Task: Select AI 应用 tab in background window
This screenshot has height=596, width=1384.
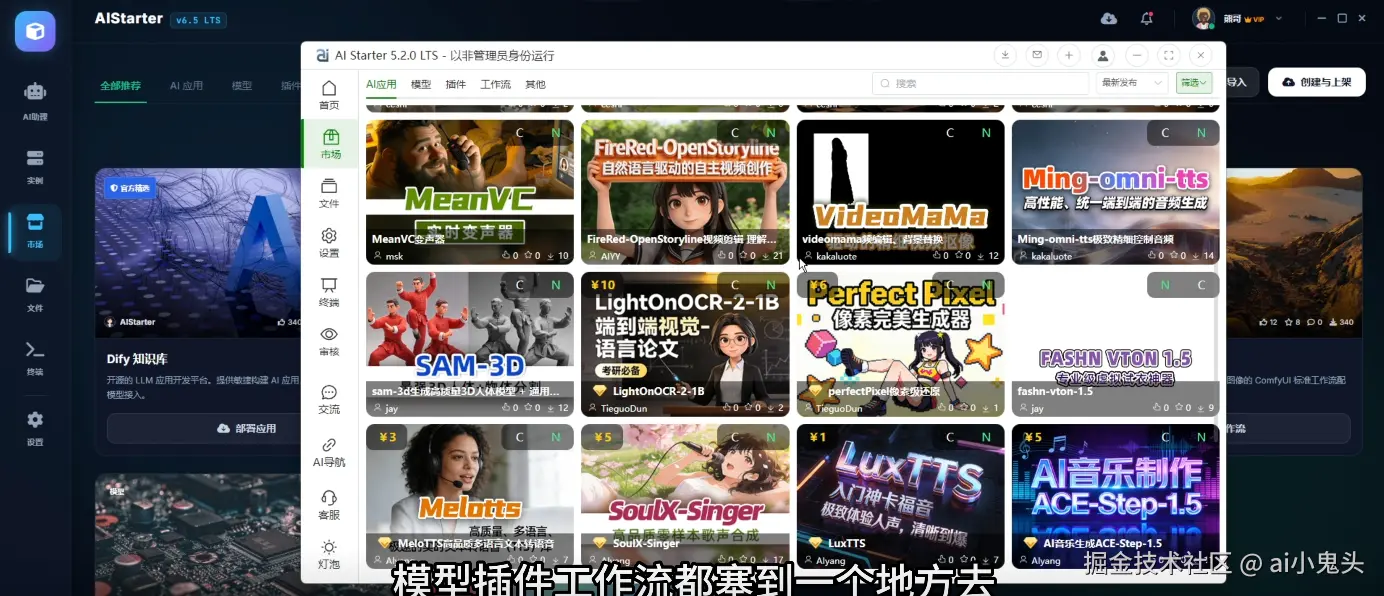Action: pos(186,86)
